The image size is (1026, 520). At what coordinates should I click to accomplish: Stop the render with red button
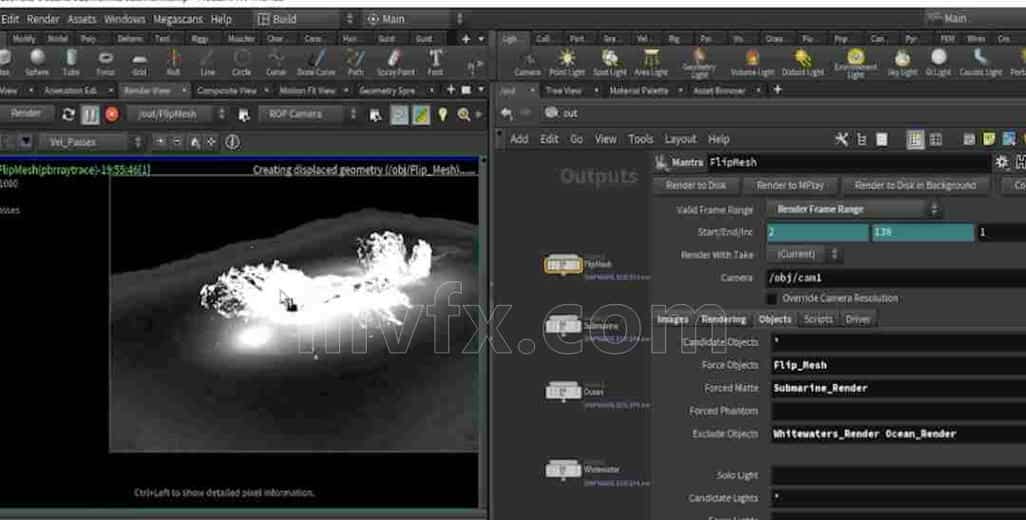[x=112, y=114]
